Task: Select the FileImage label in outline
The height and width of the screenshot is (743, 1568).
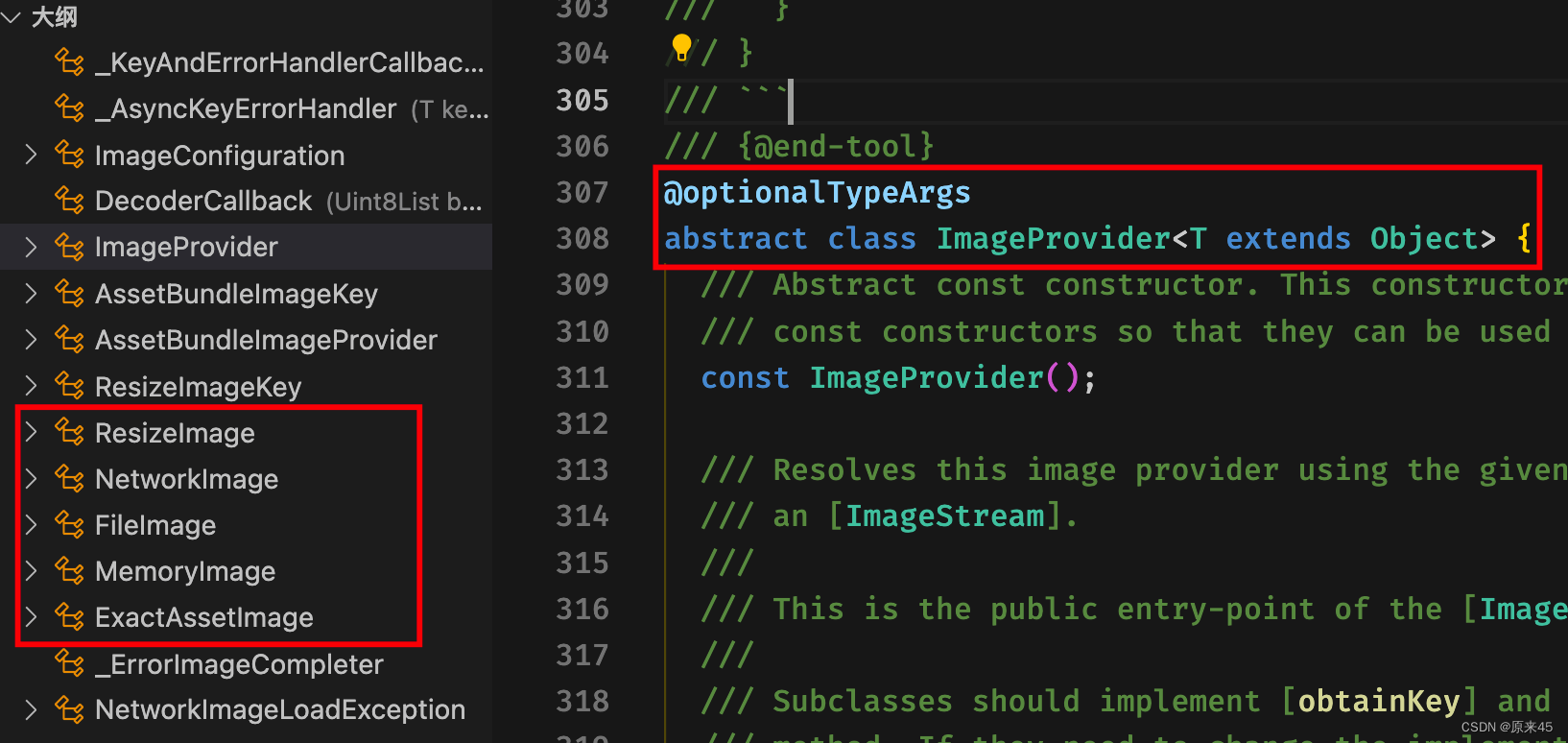Action: 155,525
